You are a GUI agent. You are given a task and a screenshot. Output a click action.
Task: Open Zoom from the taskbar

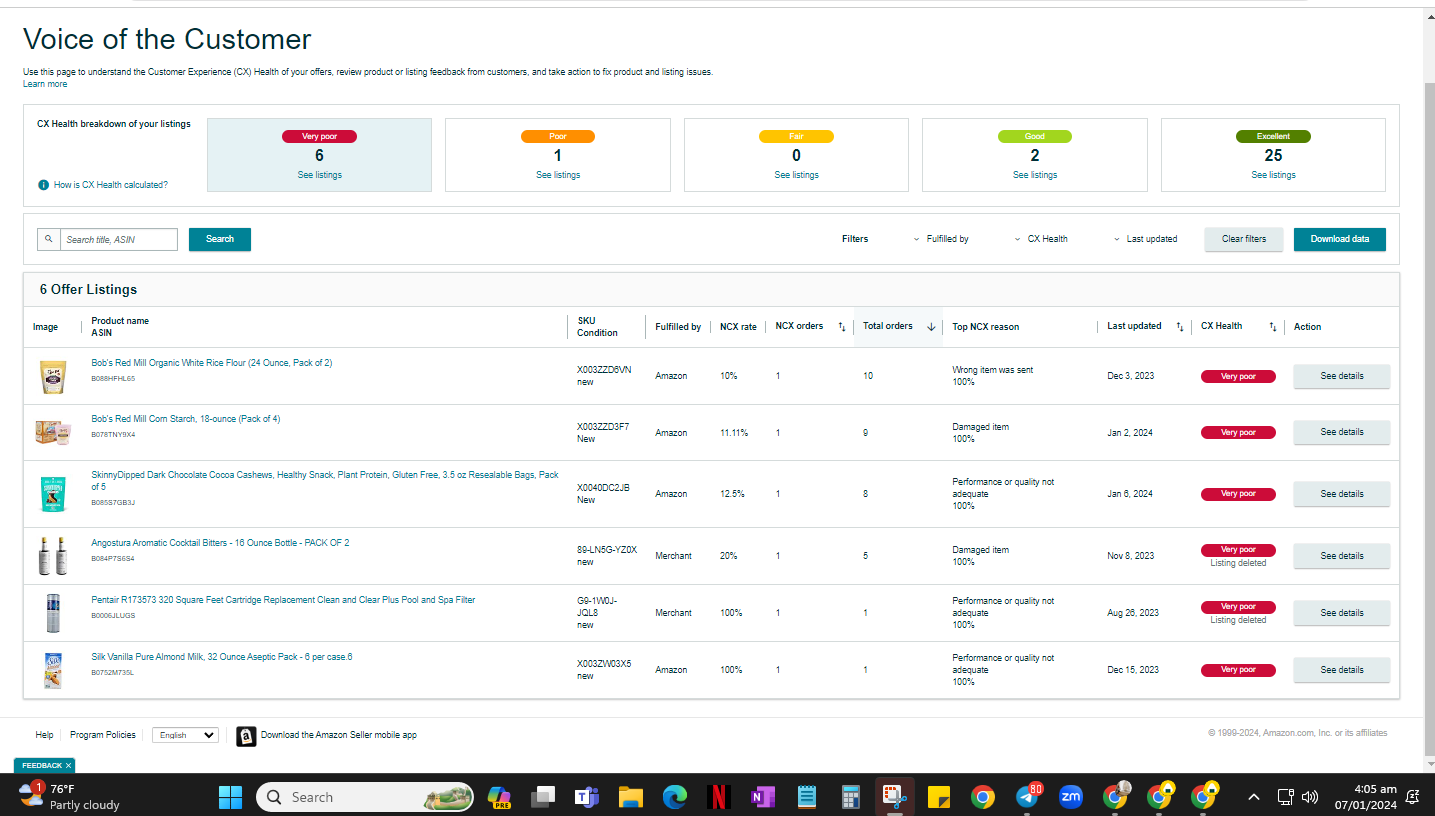click(1071, 797)
